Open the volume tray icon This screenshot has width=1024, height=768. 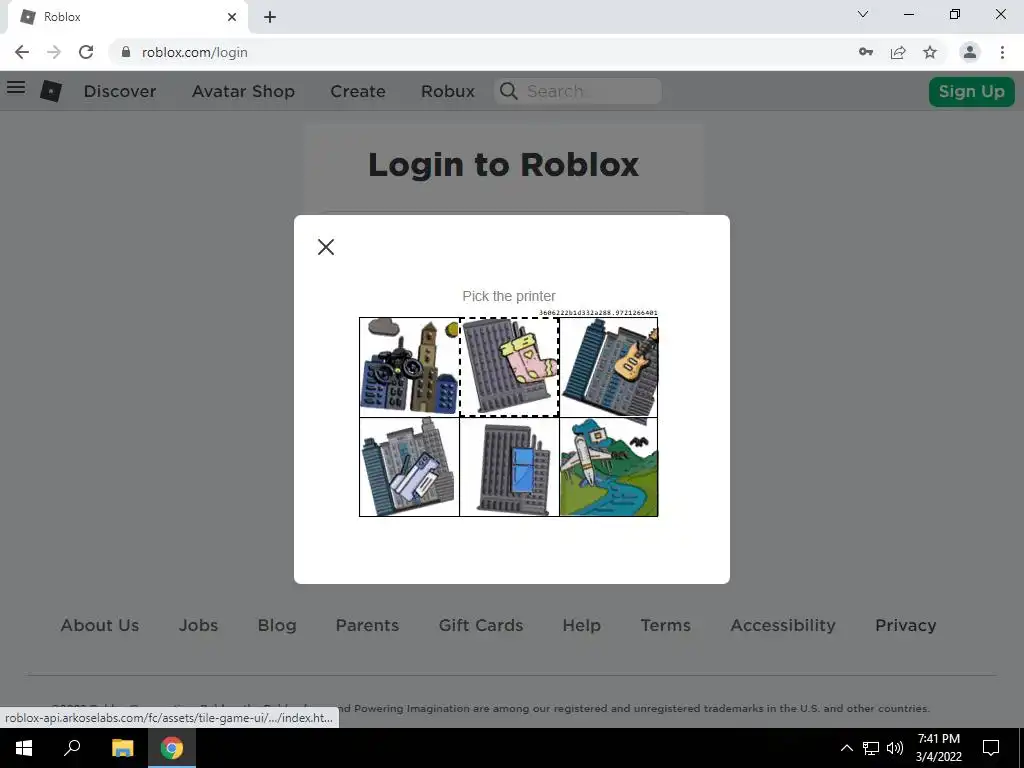click(x=895, y=748)
